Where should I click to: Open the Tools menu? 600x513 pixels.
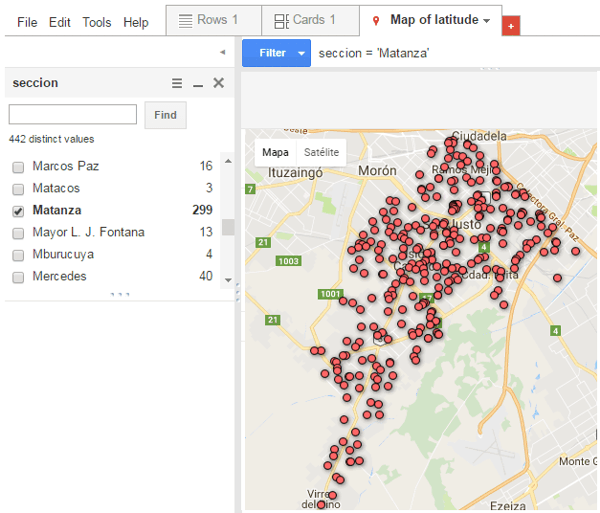97,22
